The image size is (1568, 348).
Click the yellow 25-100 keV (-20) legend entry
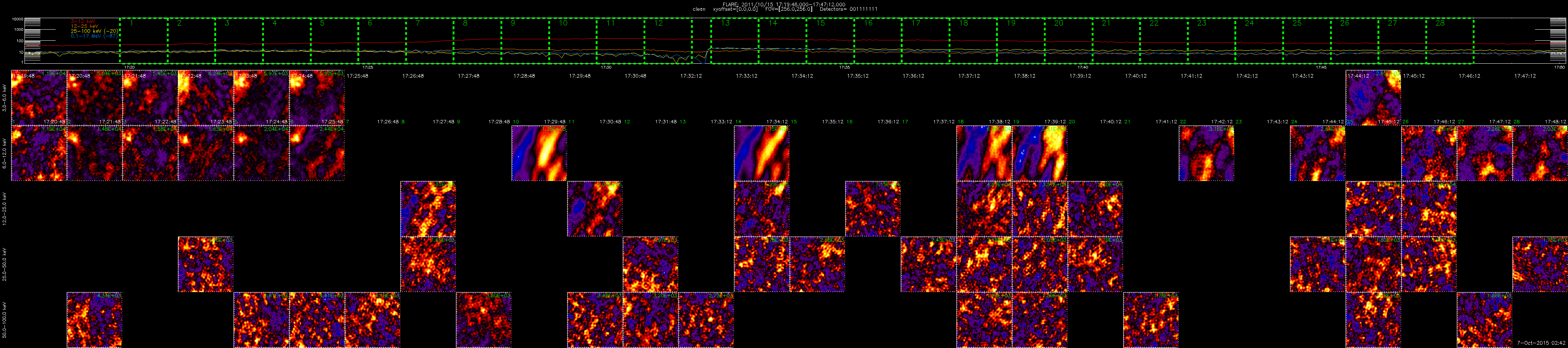[95, 31]
